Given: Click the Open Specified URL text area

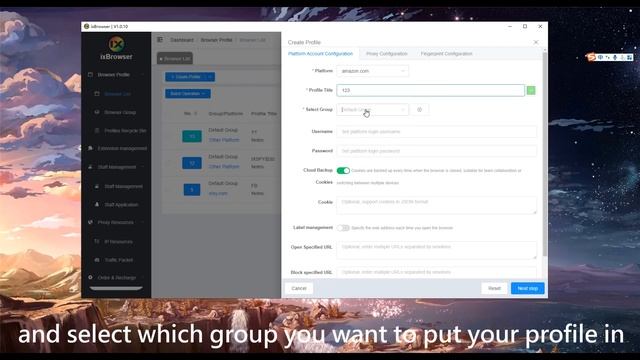Looking at the screenshot, I should [x=436, y=250].
